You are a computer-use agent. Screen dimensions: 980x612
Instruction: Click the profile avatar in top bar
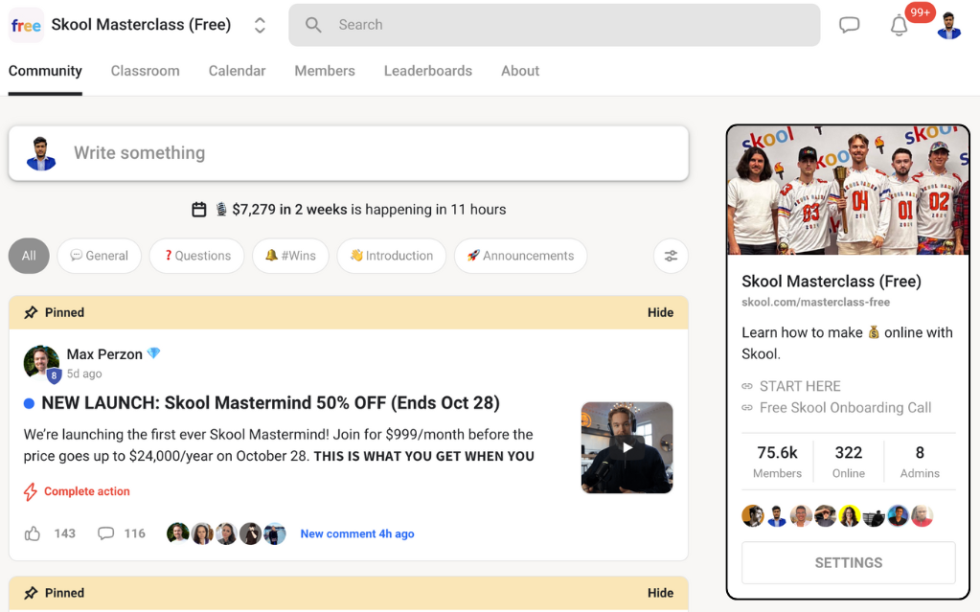pos(949,25)
